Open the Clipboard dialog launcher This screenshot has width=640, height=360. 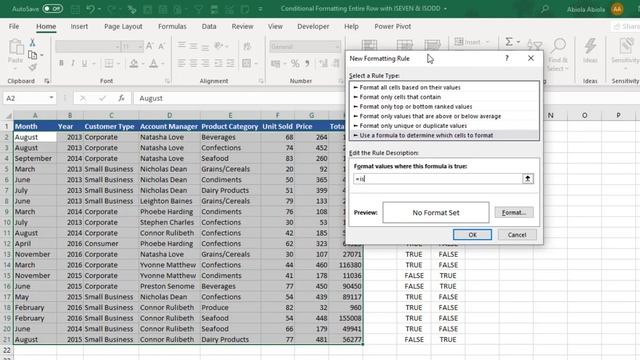[47, 81]
